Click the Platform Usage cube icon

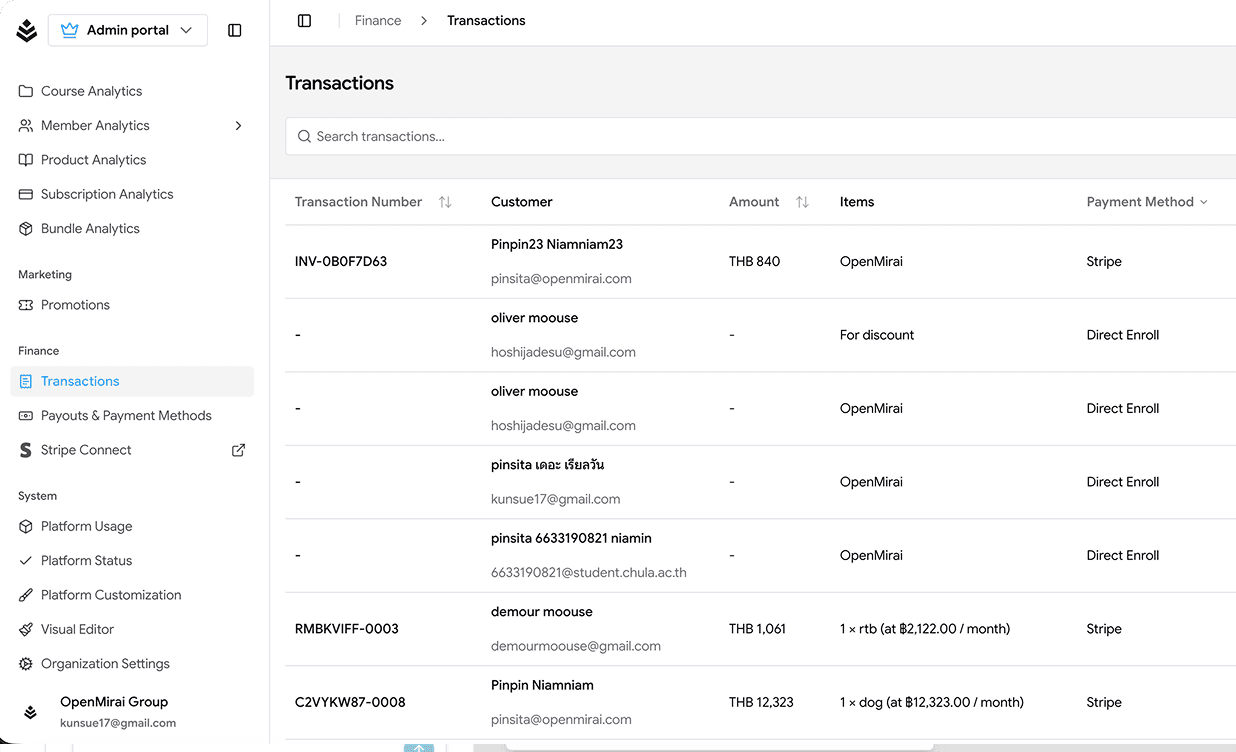[26, 526]
